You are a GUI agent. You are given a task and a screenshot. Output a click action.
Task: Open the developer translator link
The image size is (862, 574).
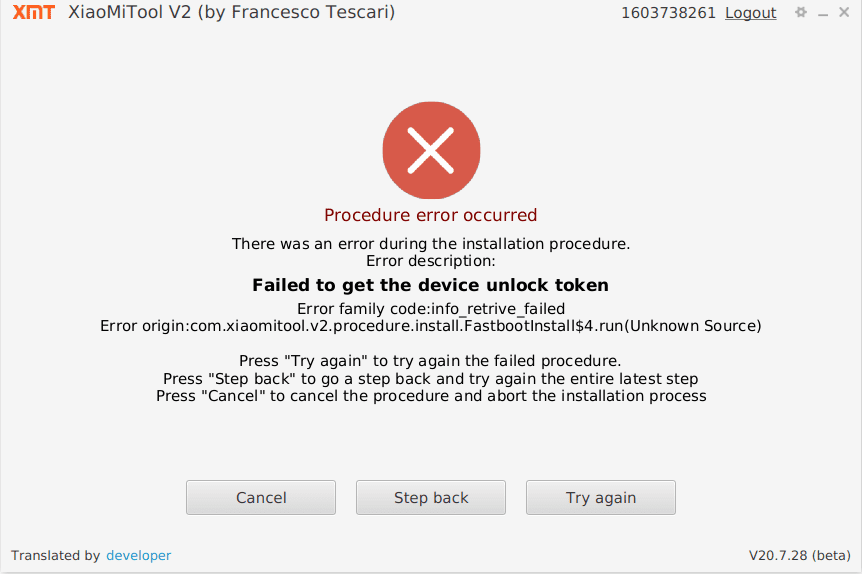[x=138, y=555]
